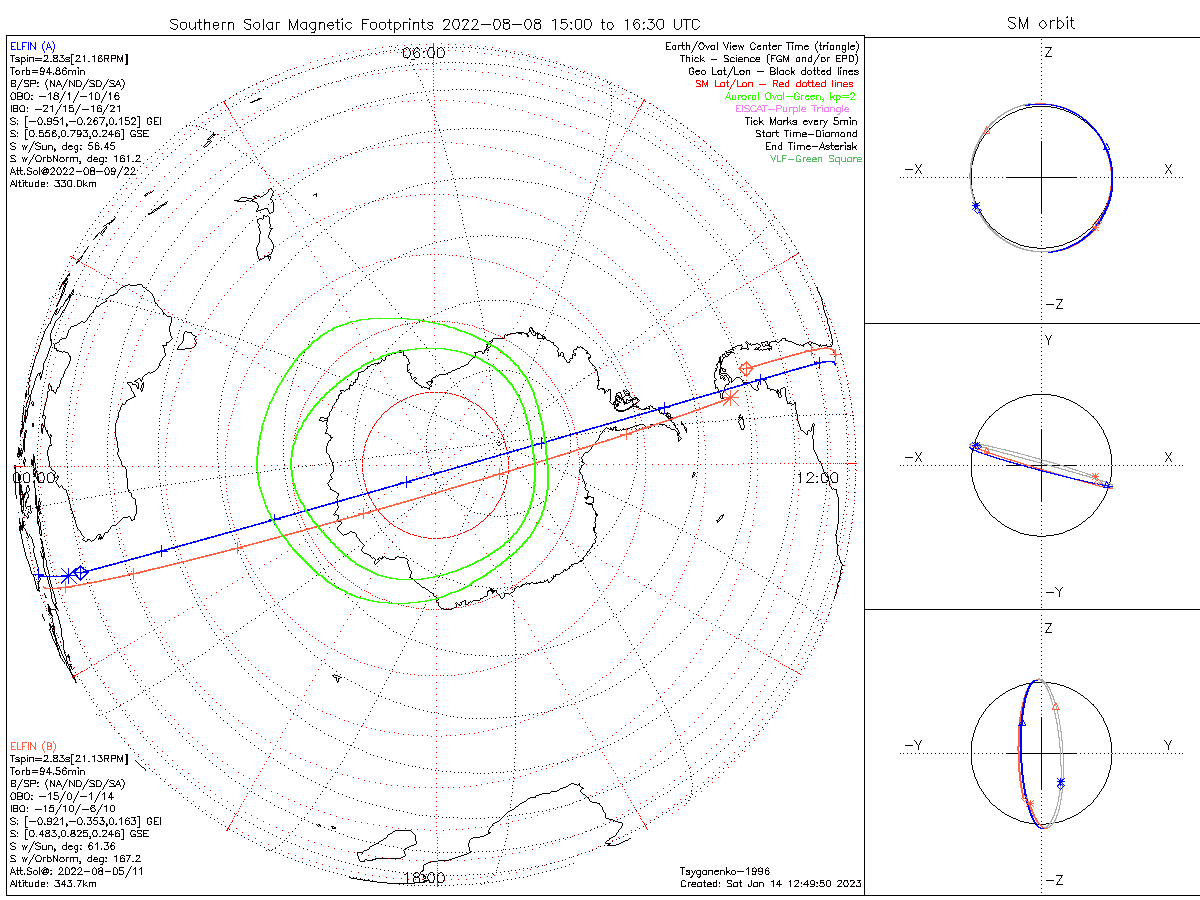The width and height of the screenshot is (1200, 900).
Task: Click the blue asterisk end marker on the map
Action: (66, 575)
